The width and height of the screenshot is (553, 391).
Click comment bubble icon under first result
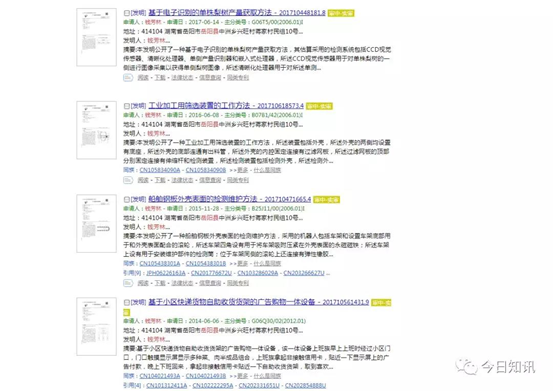tap(128, 77)
